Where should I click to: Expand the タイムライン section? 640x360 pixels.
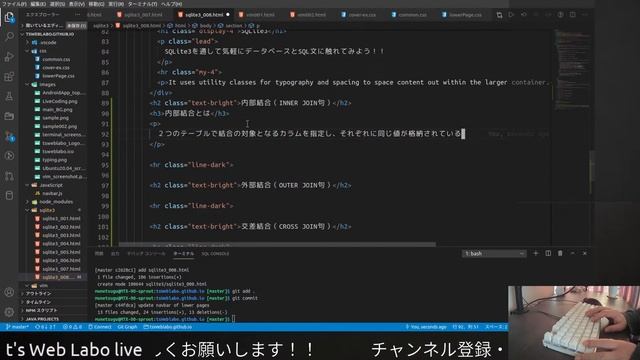click(39, 302)
